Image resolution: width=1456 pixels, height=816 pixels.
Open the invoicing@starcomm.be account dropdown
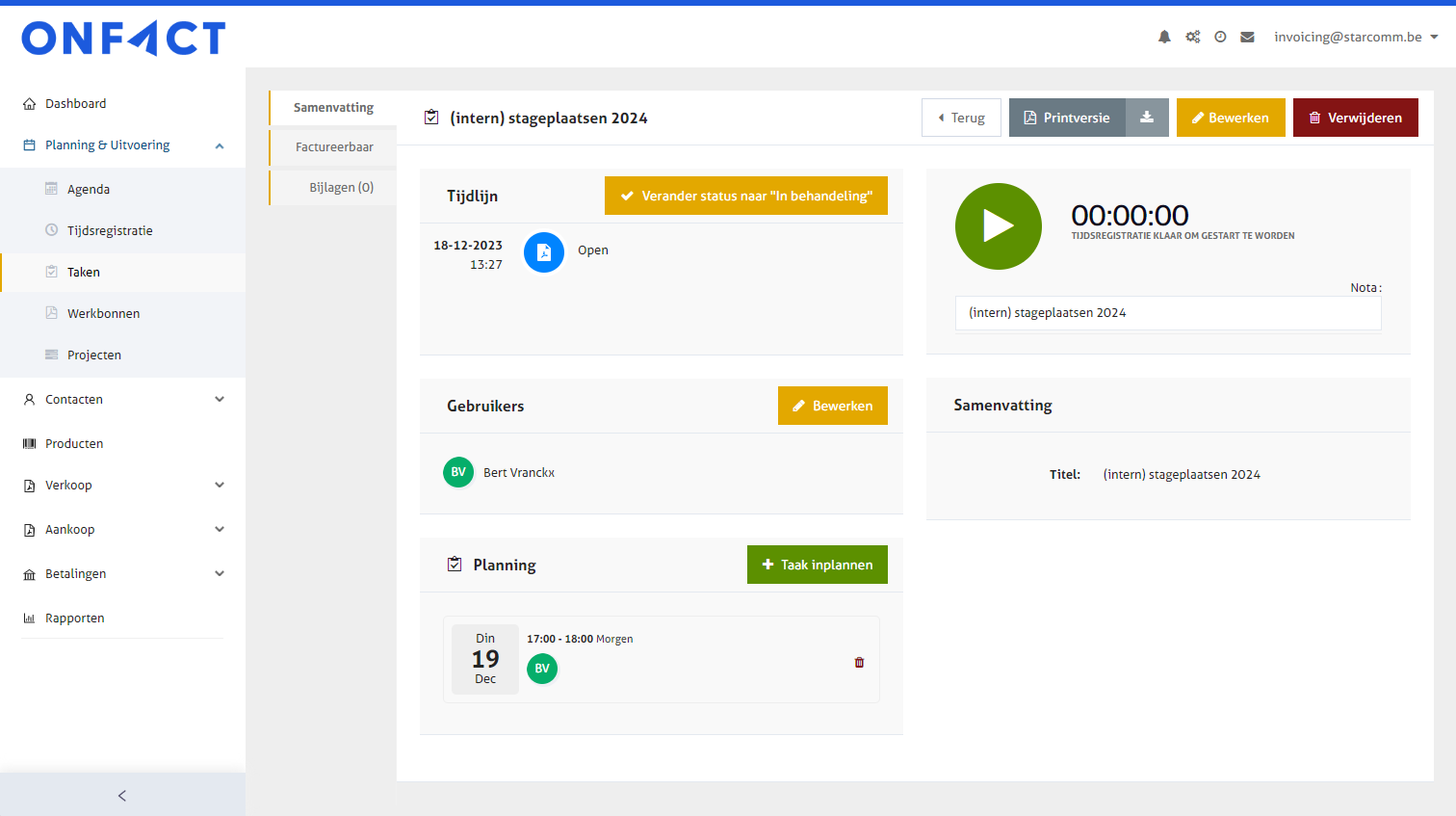point(1355,37)
